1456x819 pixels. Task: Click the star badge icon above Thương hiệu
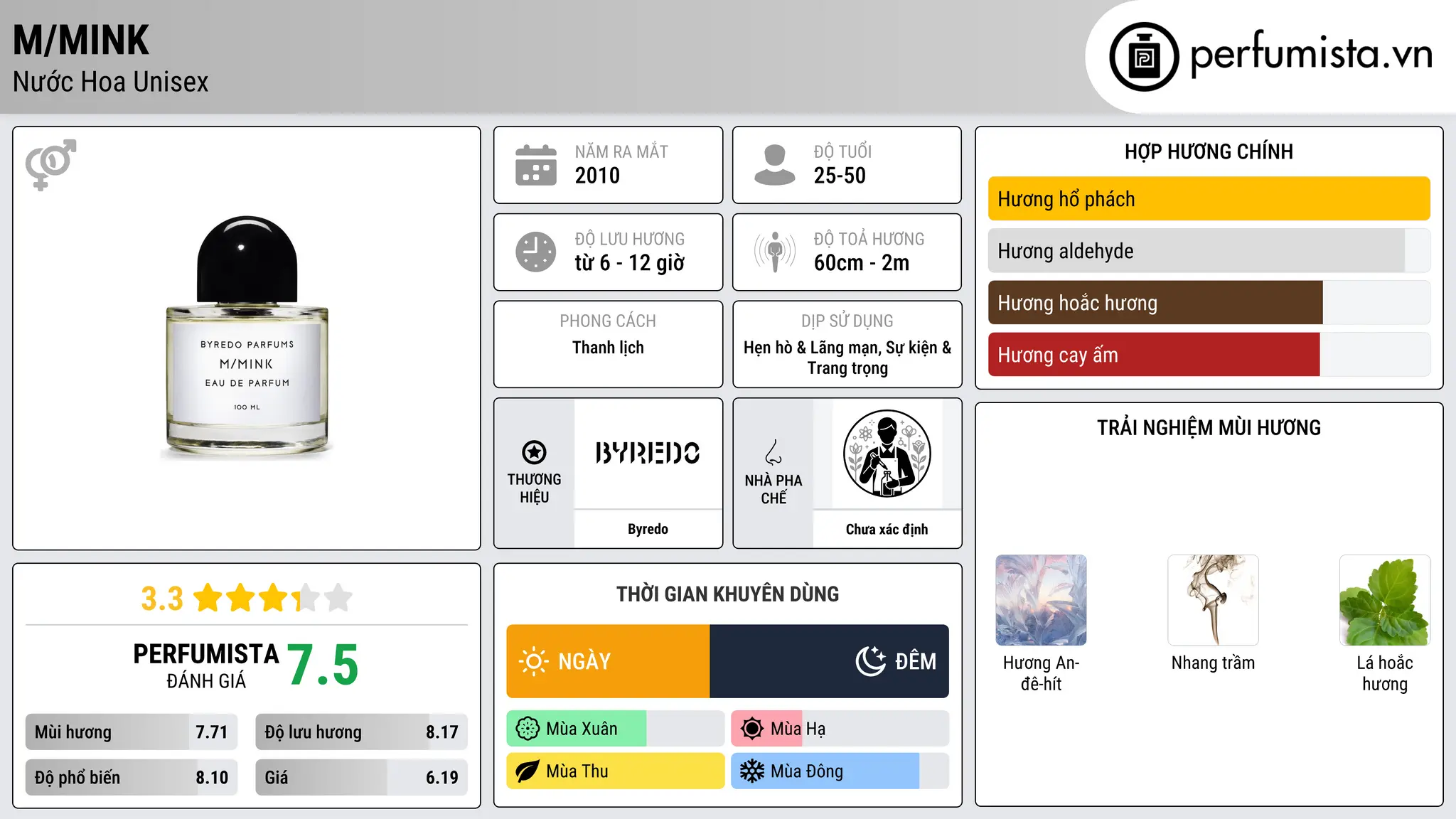coord(534,452)
